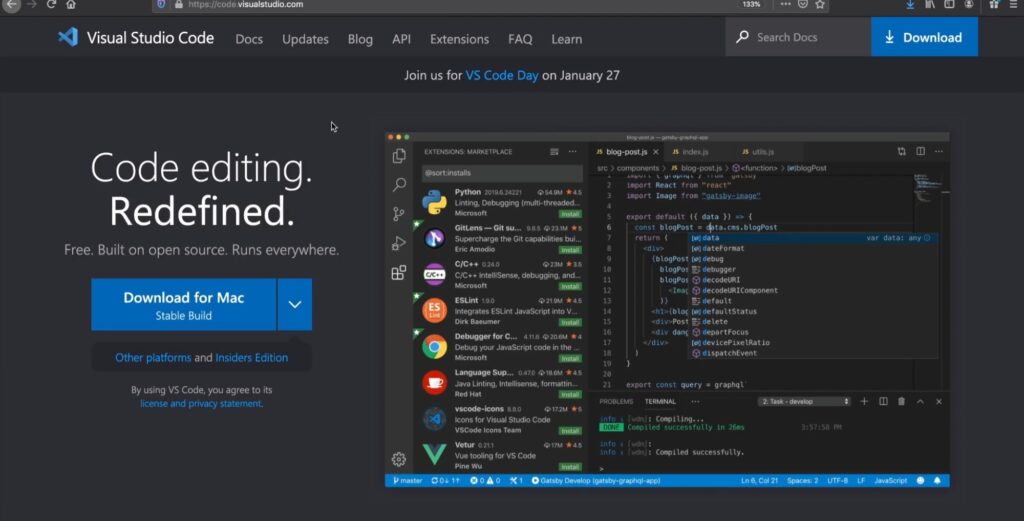1024x521 pixels.
Task: Show site security via the padlock icon
Action: point(178,5)
